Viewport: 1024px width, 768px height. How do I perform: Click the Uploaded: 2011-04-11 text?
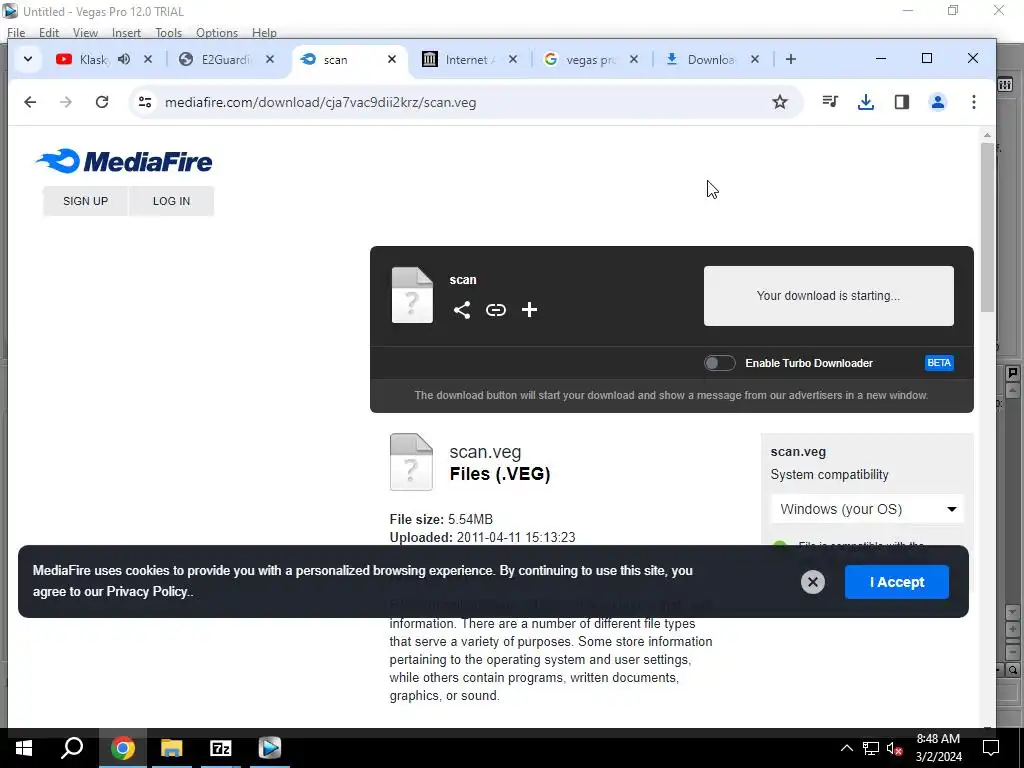(x=483, y=537)
